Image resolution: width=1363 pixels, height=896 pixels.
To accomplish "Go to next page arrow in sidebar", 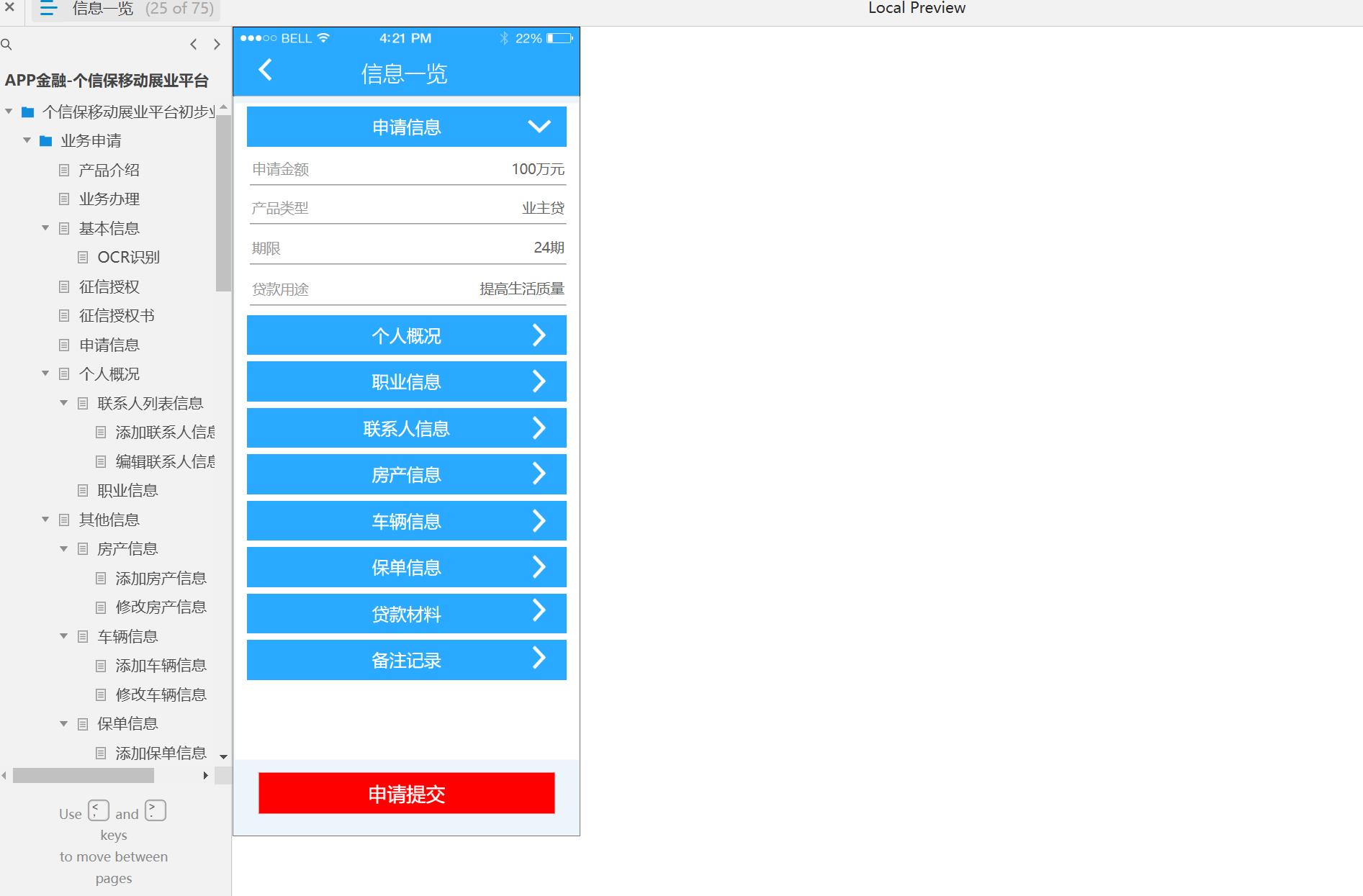I will [217, 45].
